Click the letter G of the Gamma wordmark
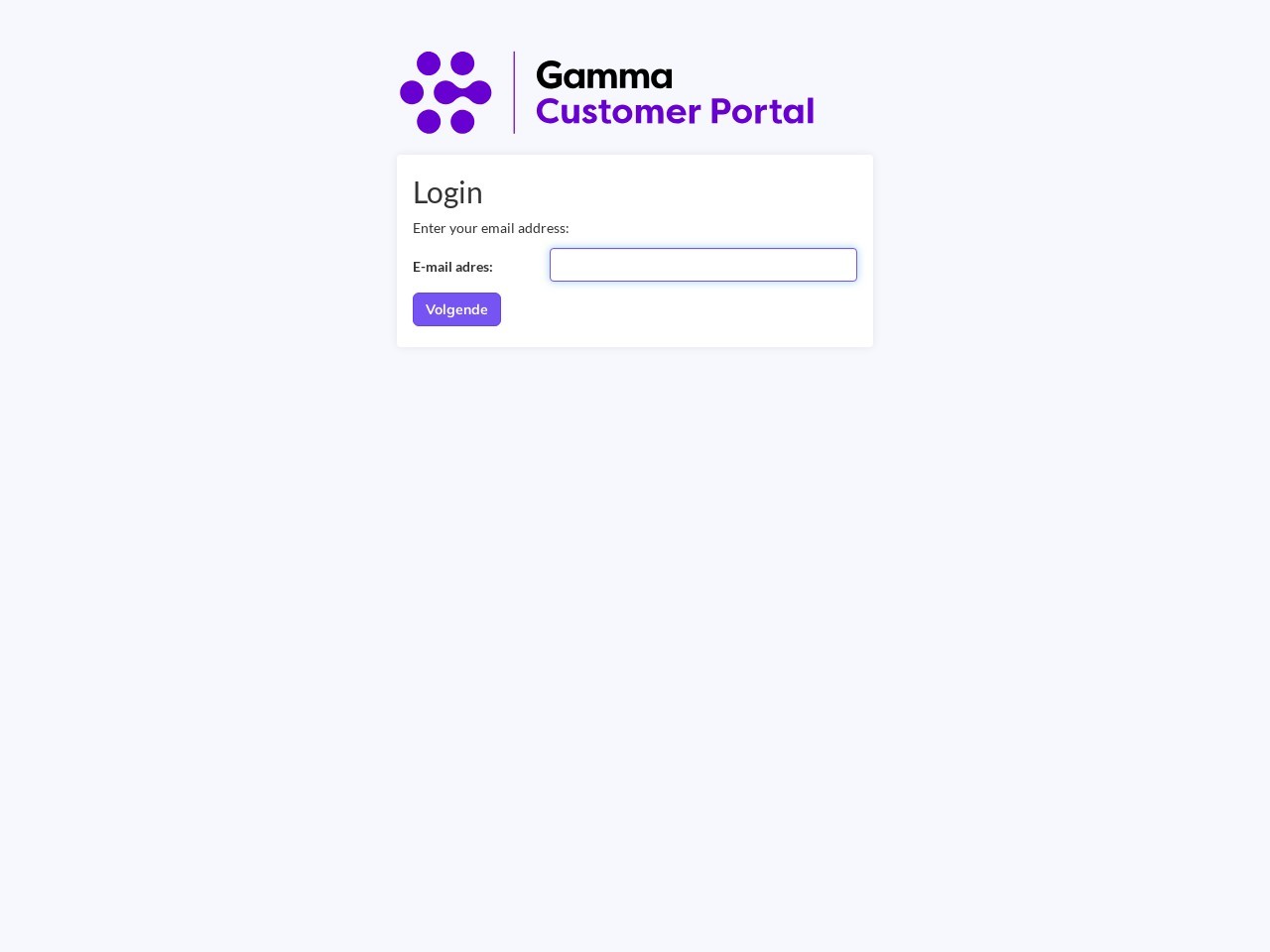 pyautogui.click(x=550, y=75)
